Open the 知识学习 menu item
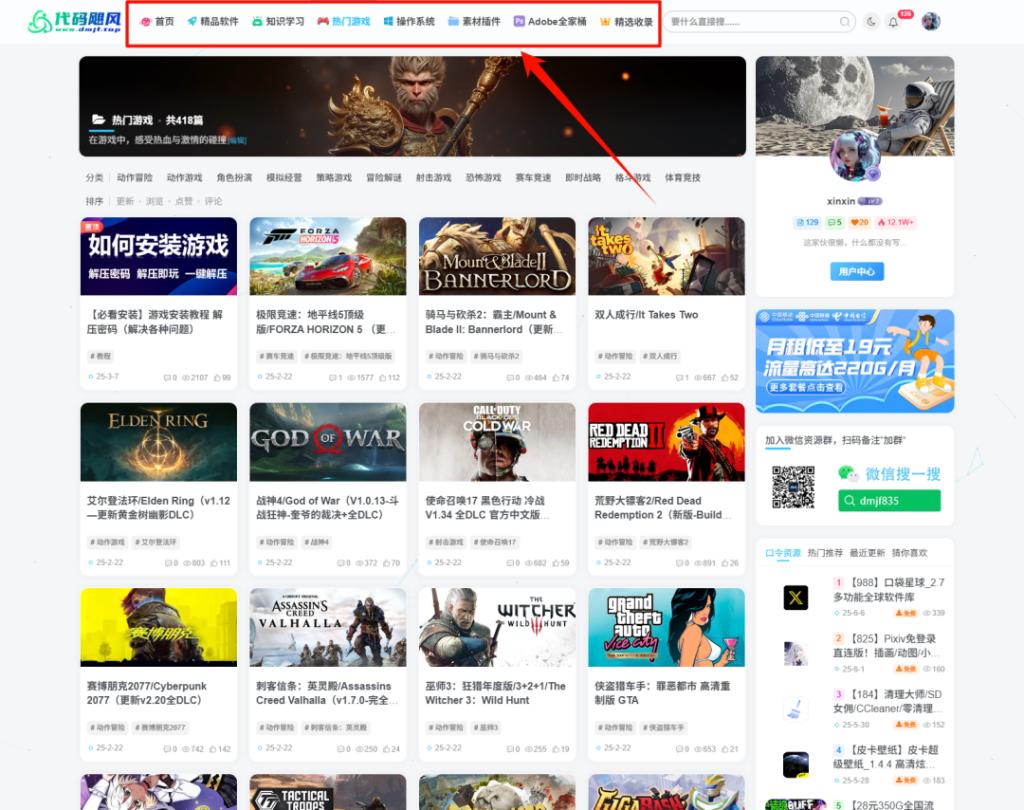This screenshot has height=810, width=1024. click(278, 22)
